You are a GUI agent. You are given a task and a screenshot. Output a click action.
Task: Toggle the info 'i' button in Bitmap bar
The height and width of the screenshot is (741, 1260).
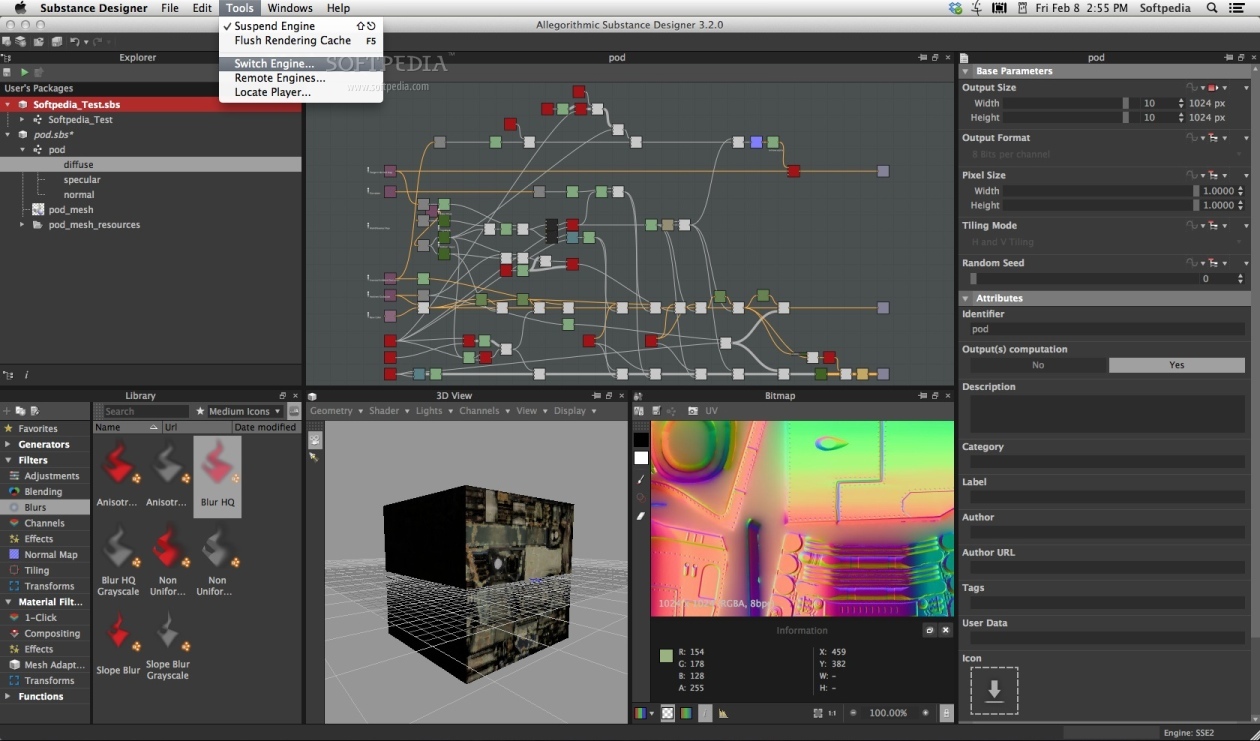coord(705,713)
